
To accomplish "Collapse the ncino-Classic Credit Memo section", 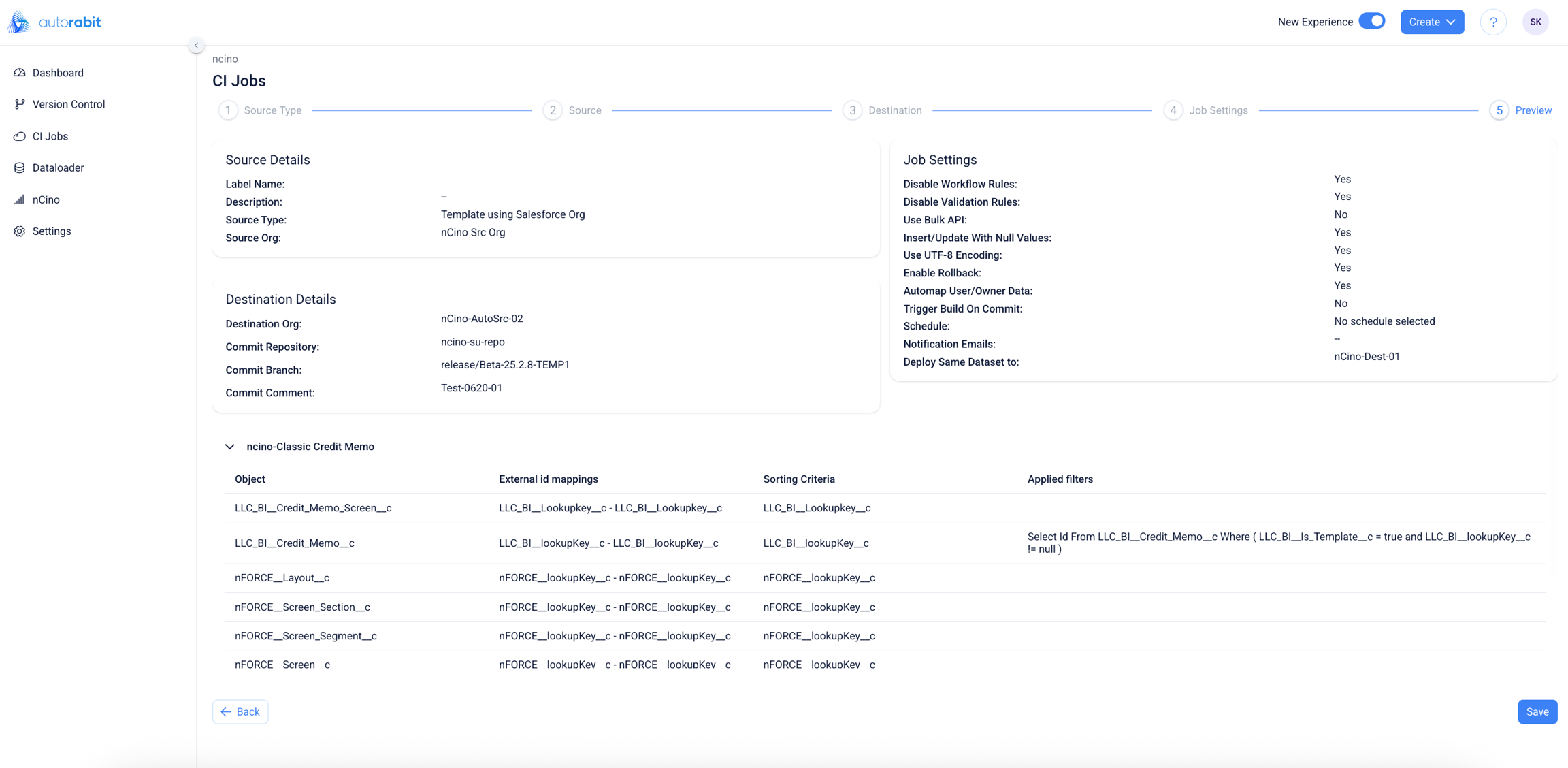I will click(230, 447).
